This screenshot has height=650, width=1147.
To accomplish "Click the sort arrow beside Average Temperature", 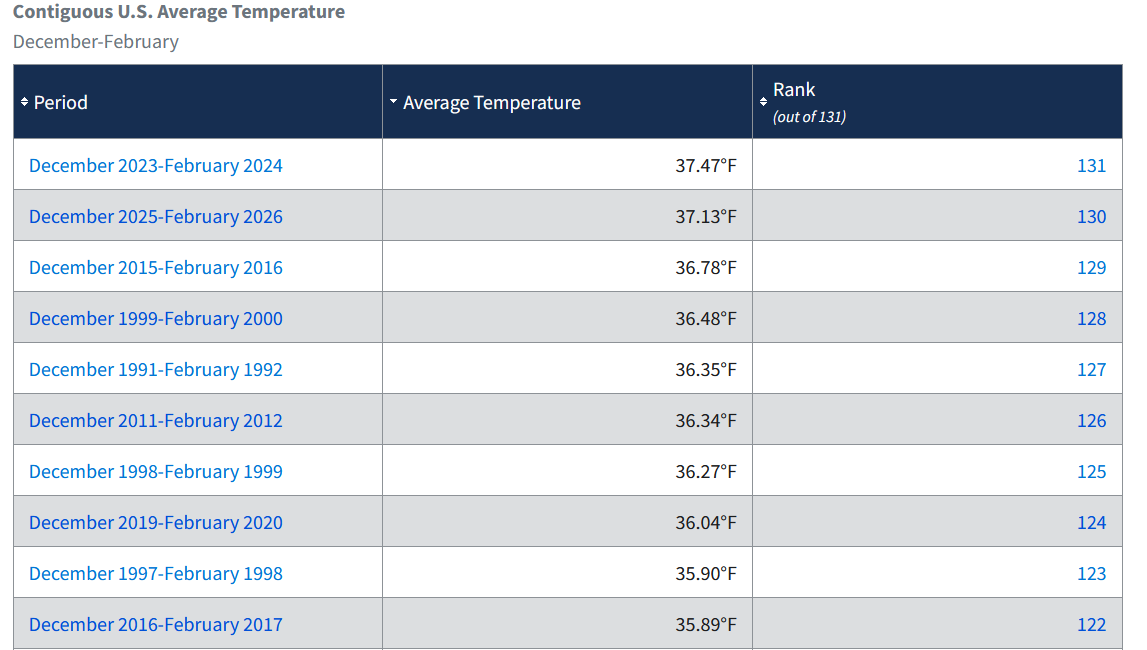I will [x=394, y=102].
